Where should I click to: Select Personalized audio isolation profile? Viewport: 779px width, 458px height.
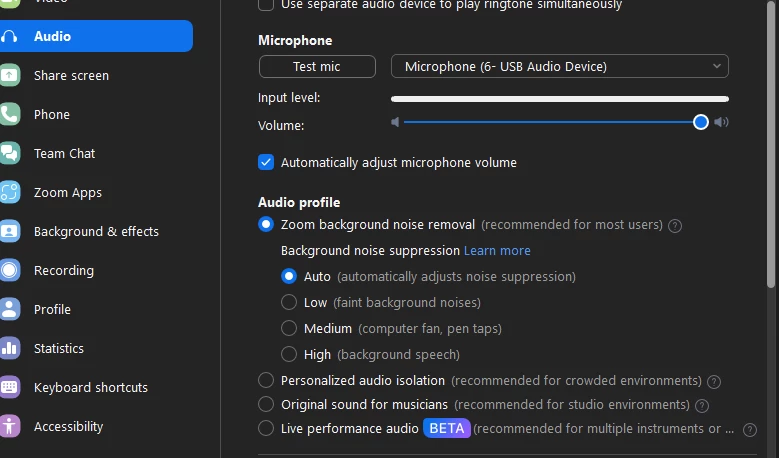click(x=266, y=380)
